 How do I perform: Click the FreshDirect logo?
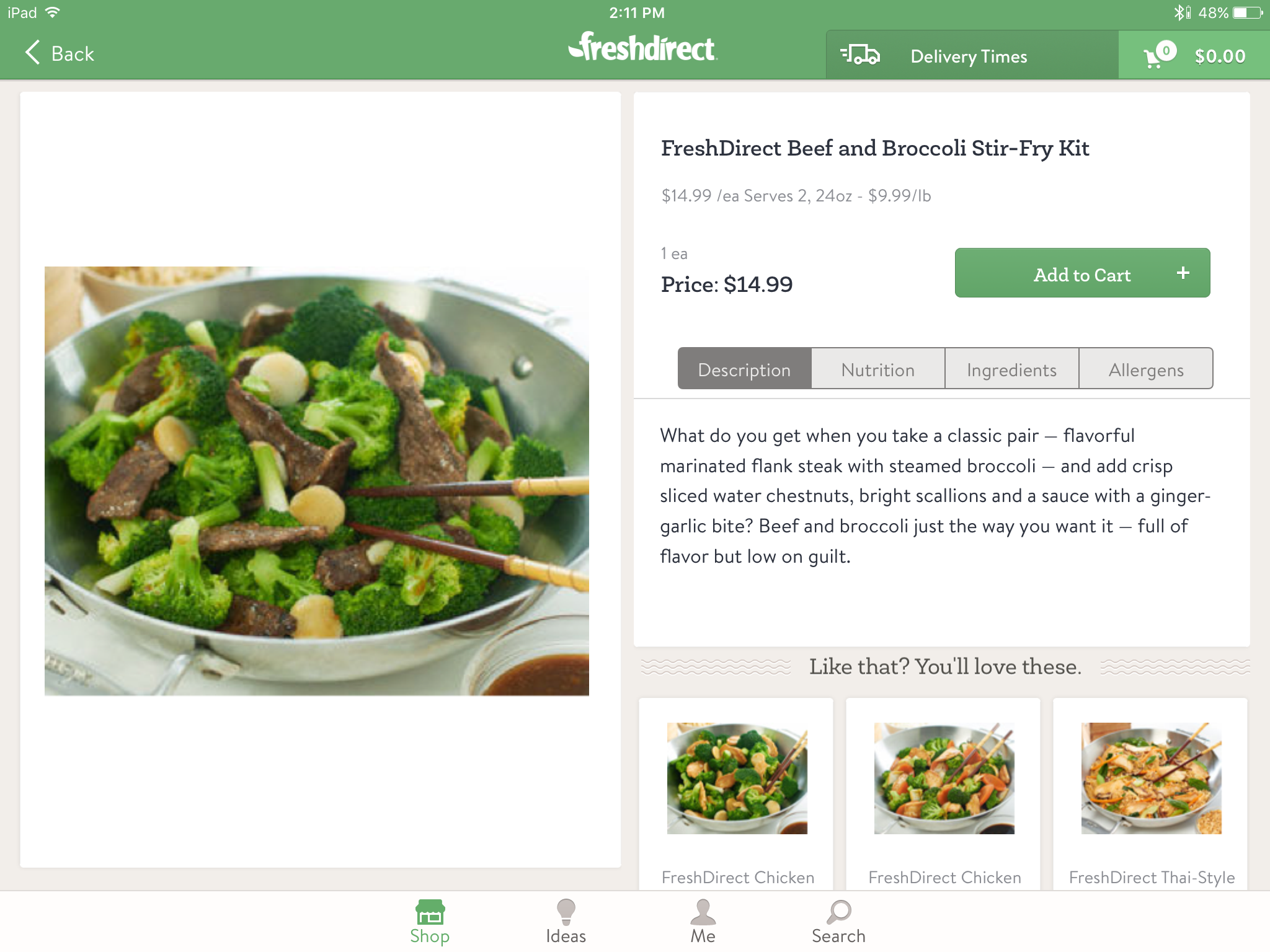tap(642, 48)
